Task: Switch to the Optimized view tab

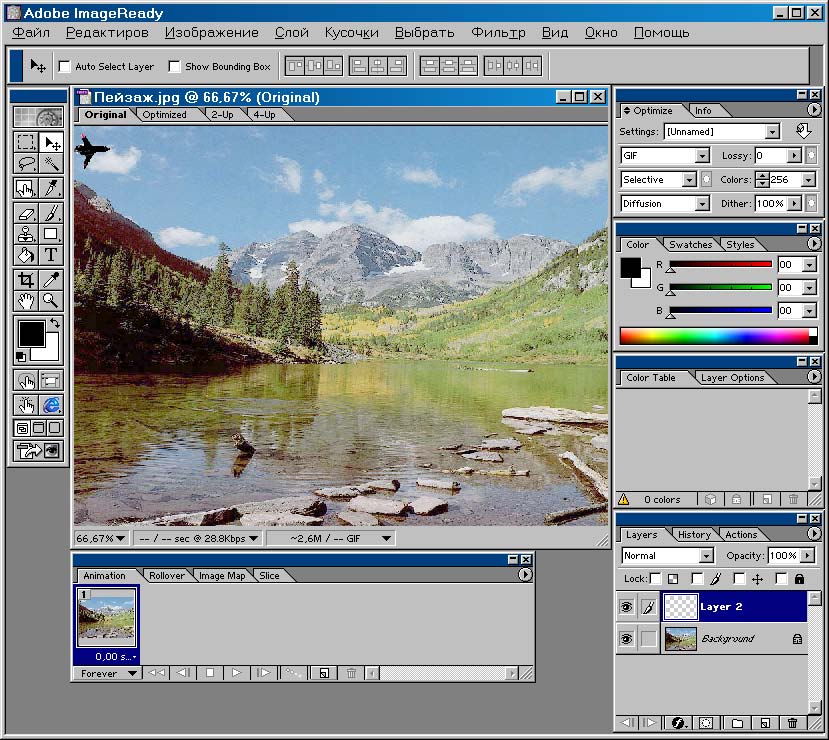Action: pyautogui.click(x=164, y=115)
